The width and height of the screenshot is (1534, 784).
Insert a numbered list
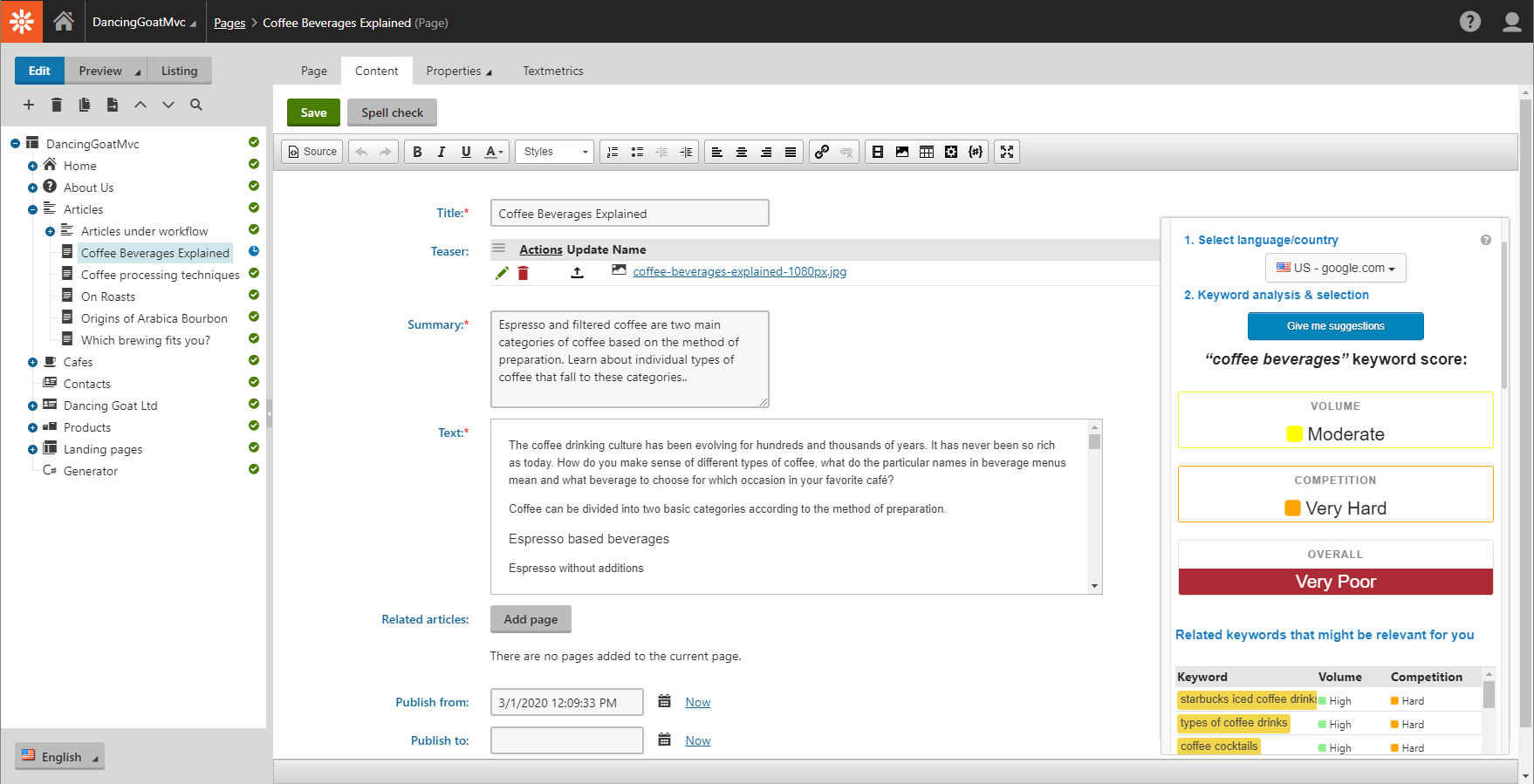tap(613, 152)
